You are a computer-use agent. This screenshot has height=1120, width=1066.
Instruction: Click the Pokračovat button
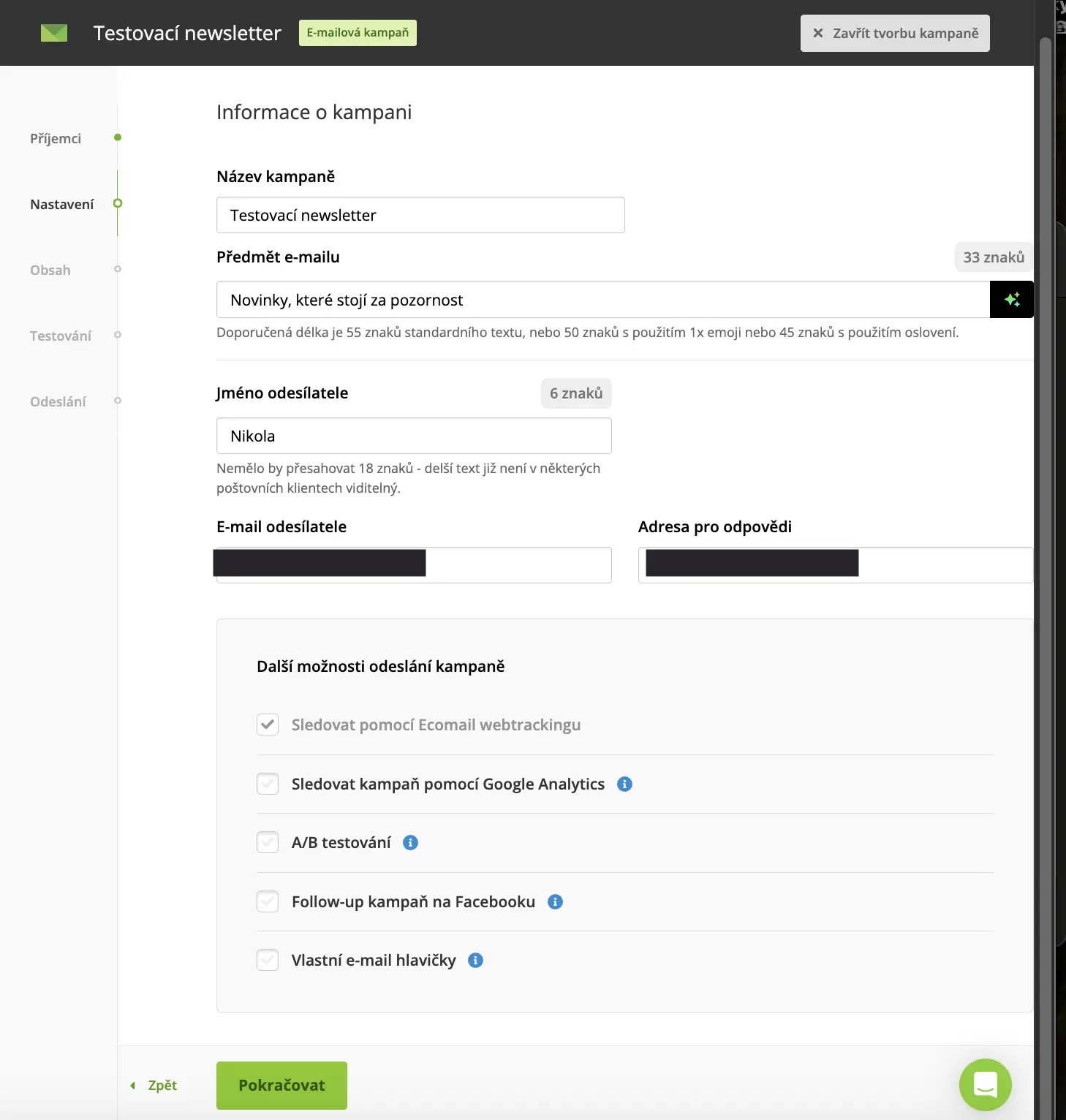(281, 1086)
